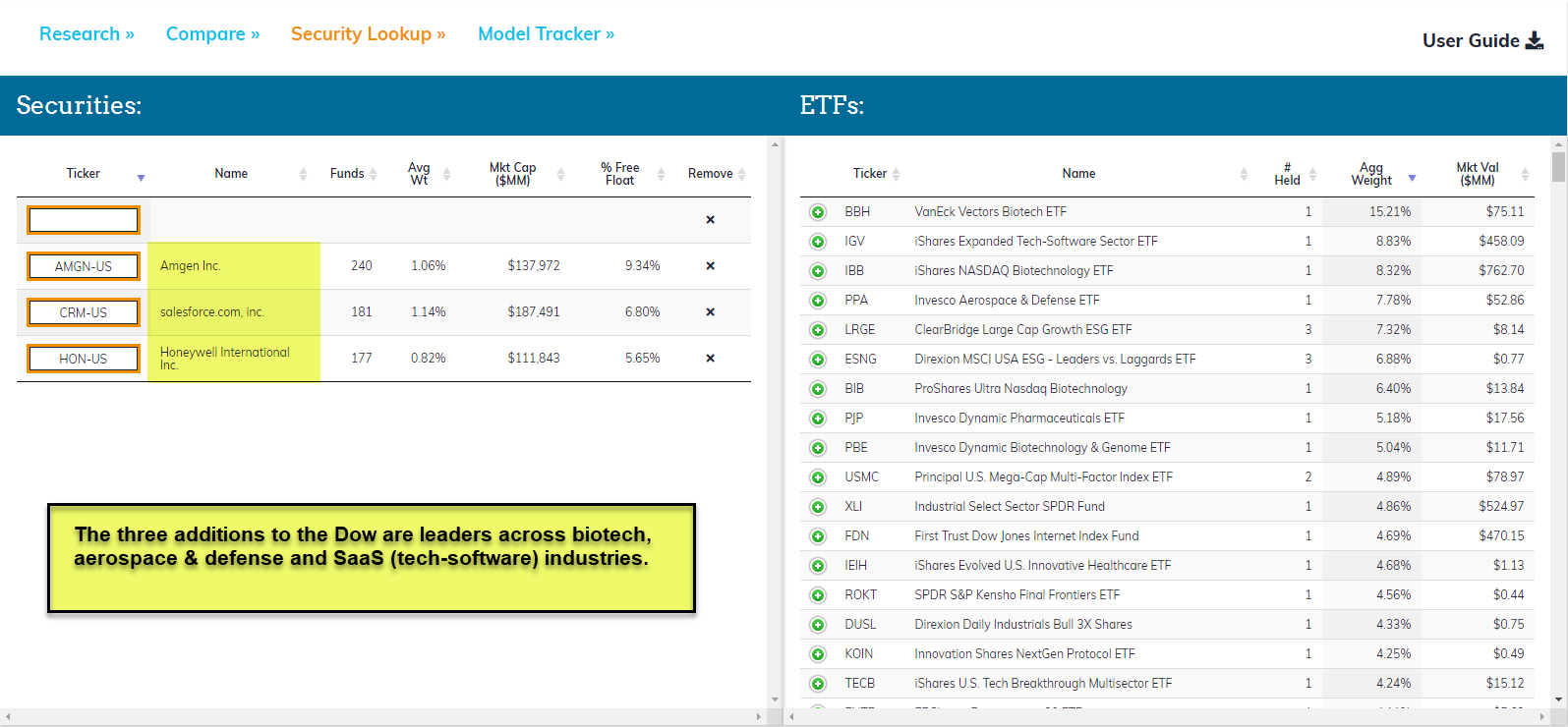Image resolution: width=1568 pixels, height=727 pixels.
Task: Add XLI ETF using green plus icon
Action: [x=818, y=507]
